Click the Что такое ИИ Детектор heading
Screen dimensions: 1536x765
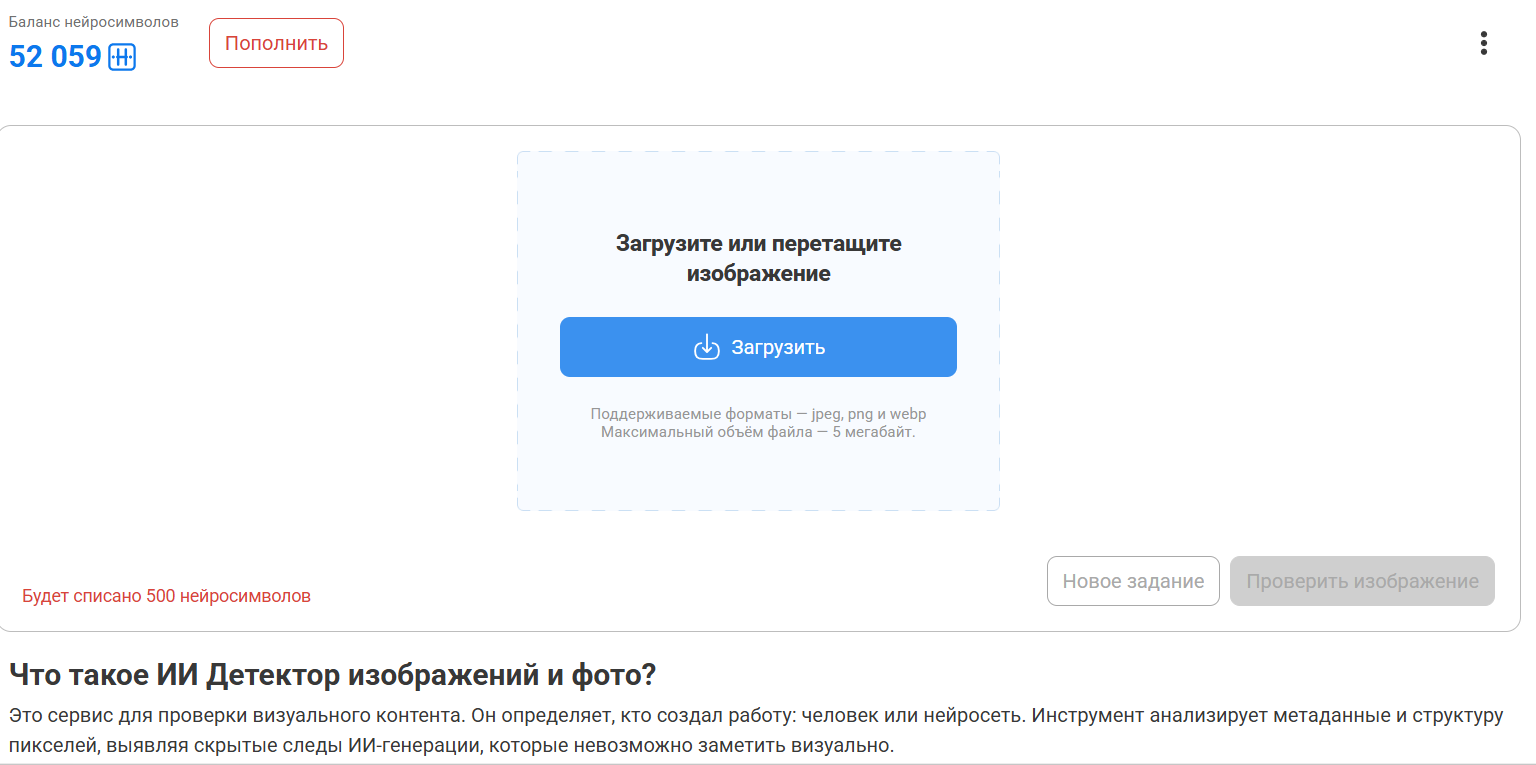pyautogui.click(x=332, y=675)
